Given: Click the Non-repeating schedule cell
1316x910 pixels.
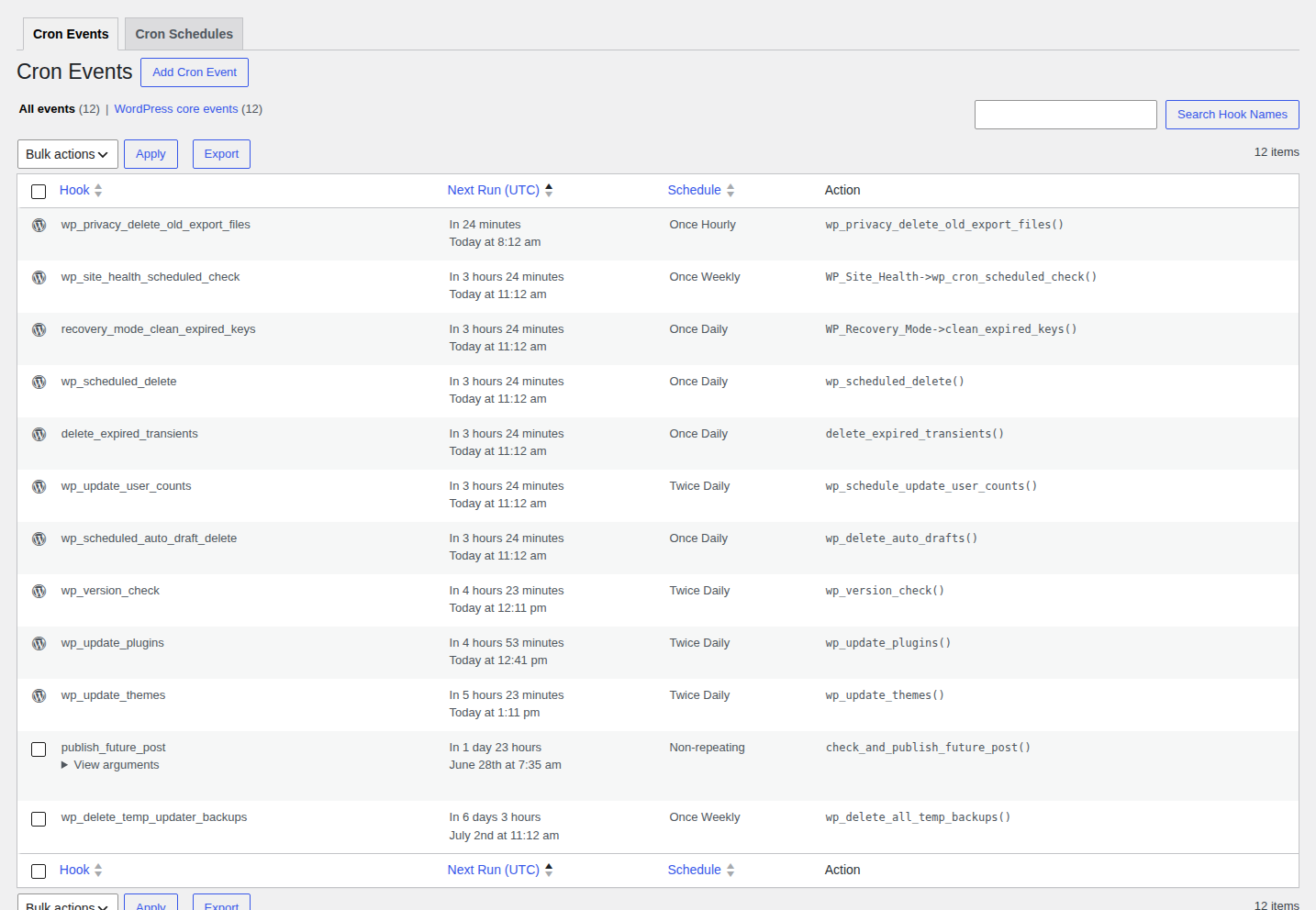Looking at the screenshot, I should (x=707, y=748).
